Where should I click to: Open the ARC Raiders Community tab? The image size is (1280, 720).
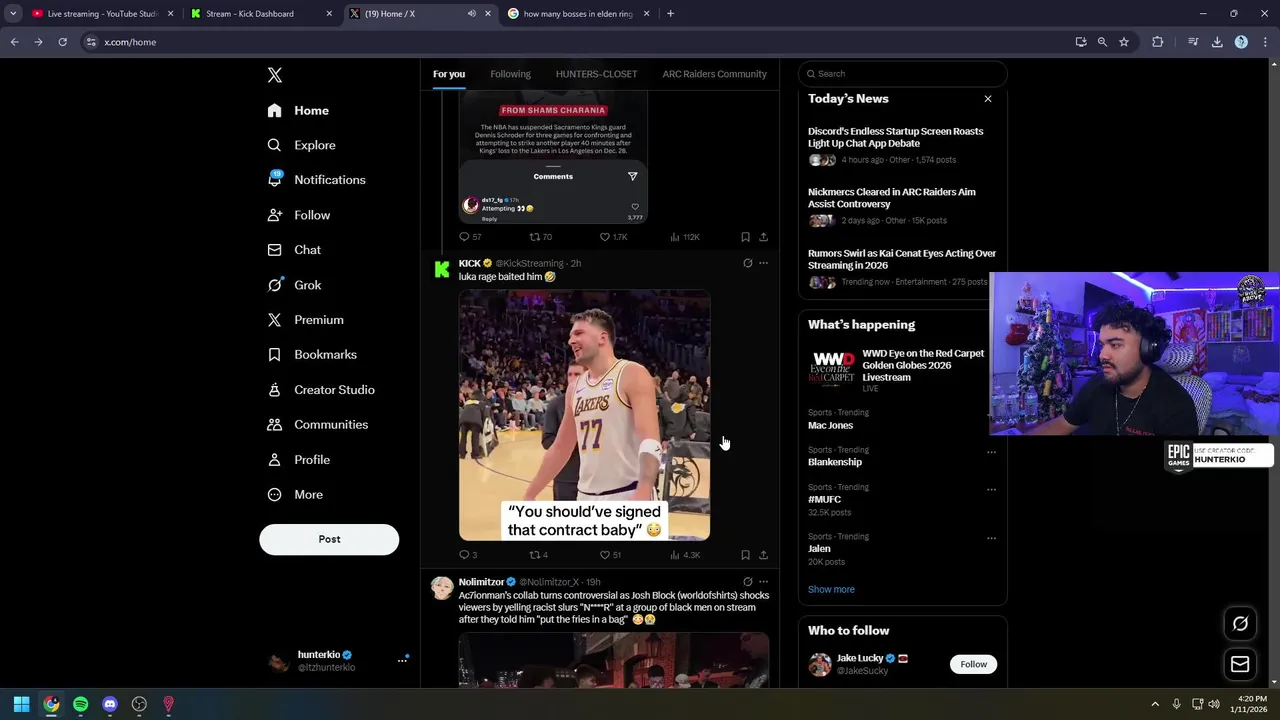pos(714,74)
